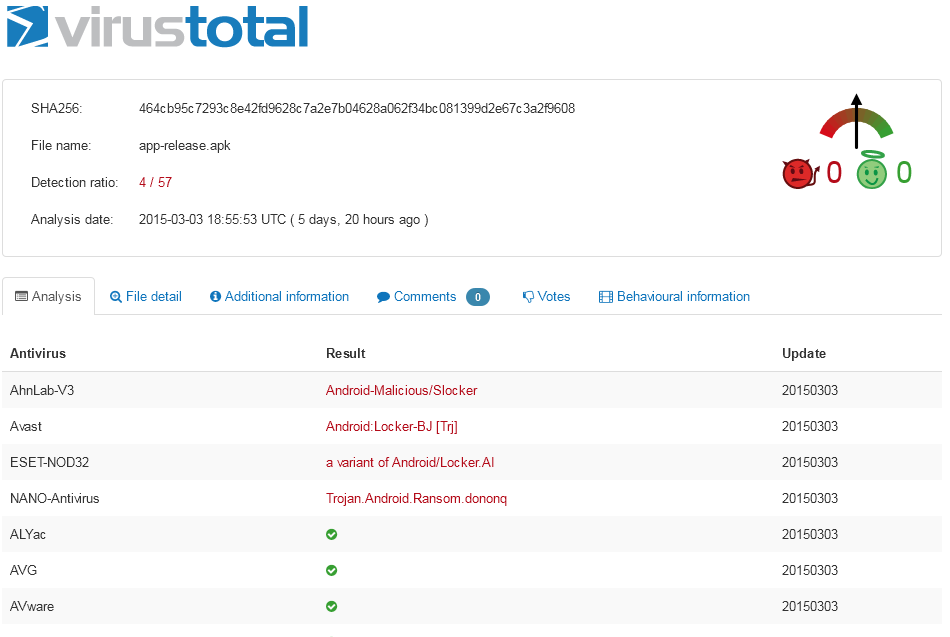Click result Trojan.Android.Ransom.dononq
Viewport: 950px width, 637px height.
click(416, 498)
